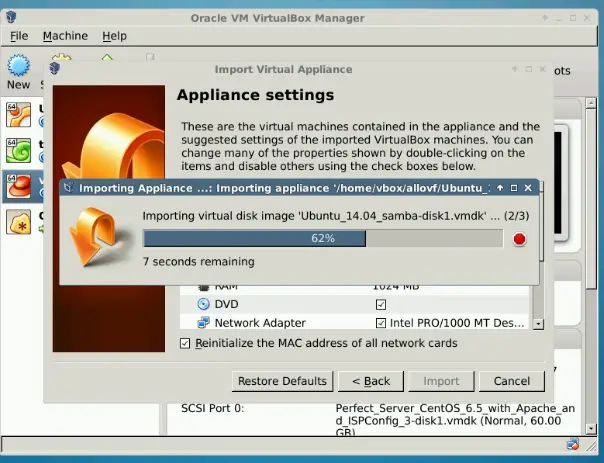
Task: Click the appliance settings list scroll-down arrow
Action: pos(538,324)
